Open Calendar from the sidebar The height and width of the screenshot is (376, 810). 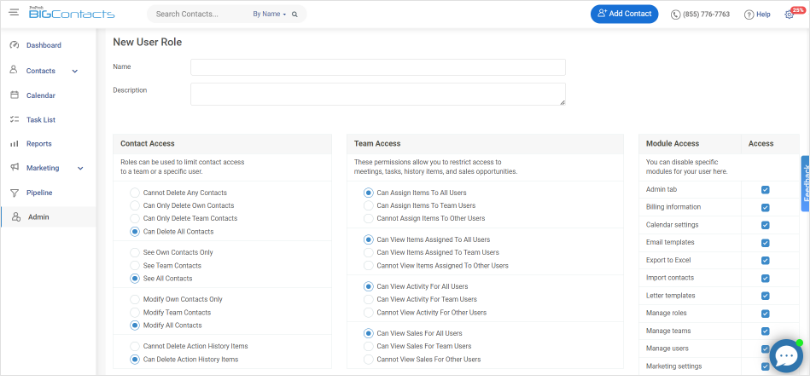[41, 96]
